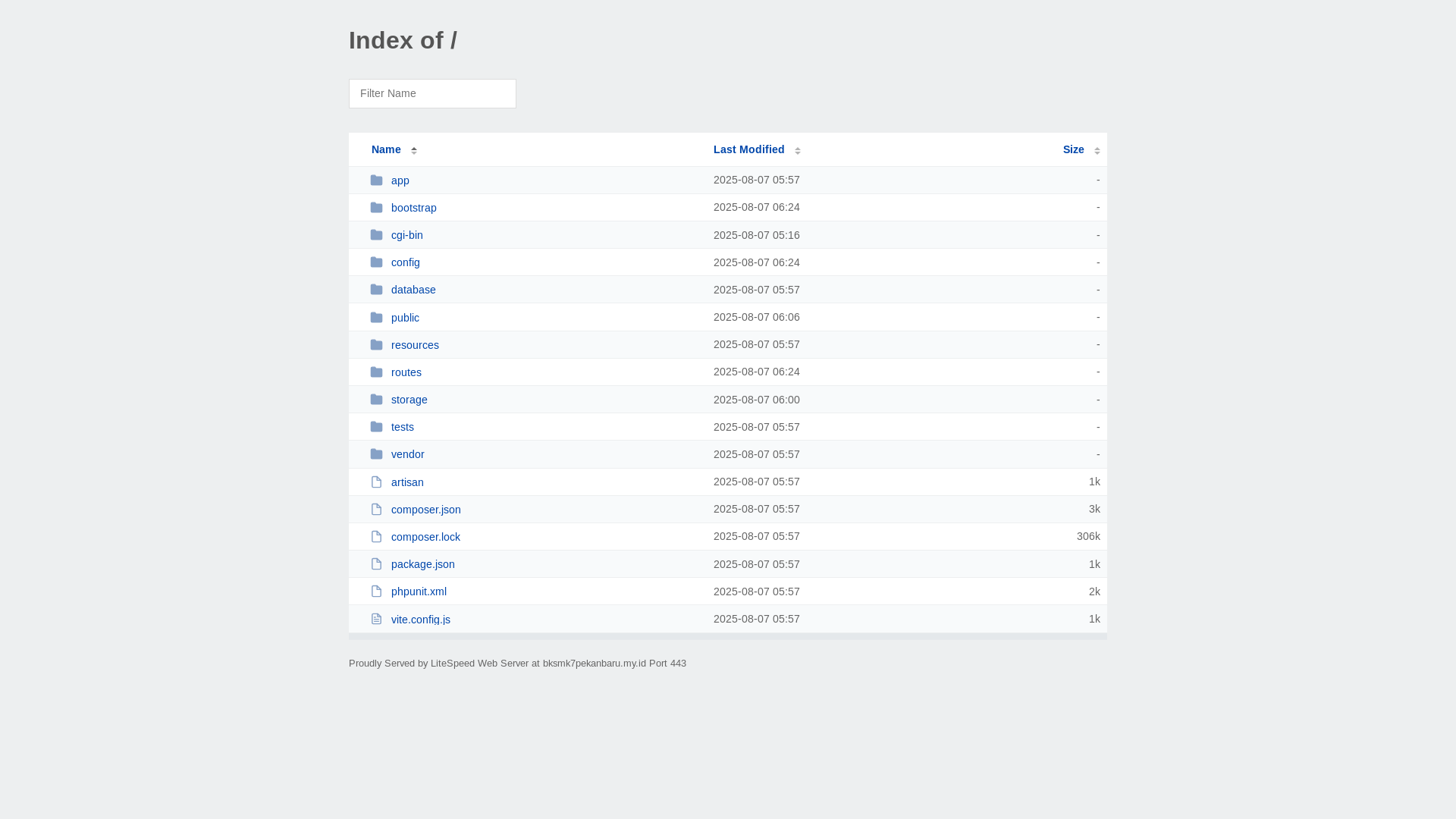The height and width of the screenshot is (819, 1456).
Task: Click the 306k size of composer.lock
Action: [1088, 536]
